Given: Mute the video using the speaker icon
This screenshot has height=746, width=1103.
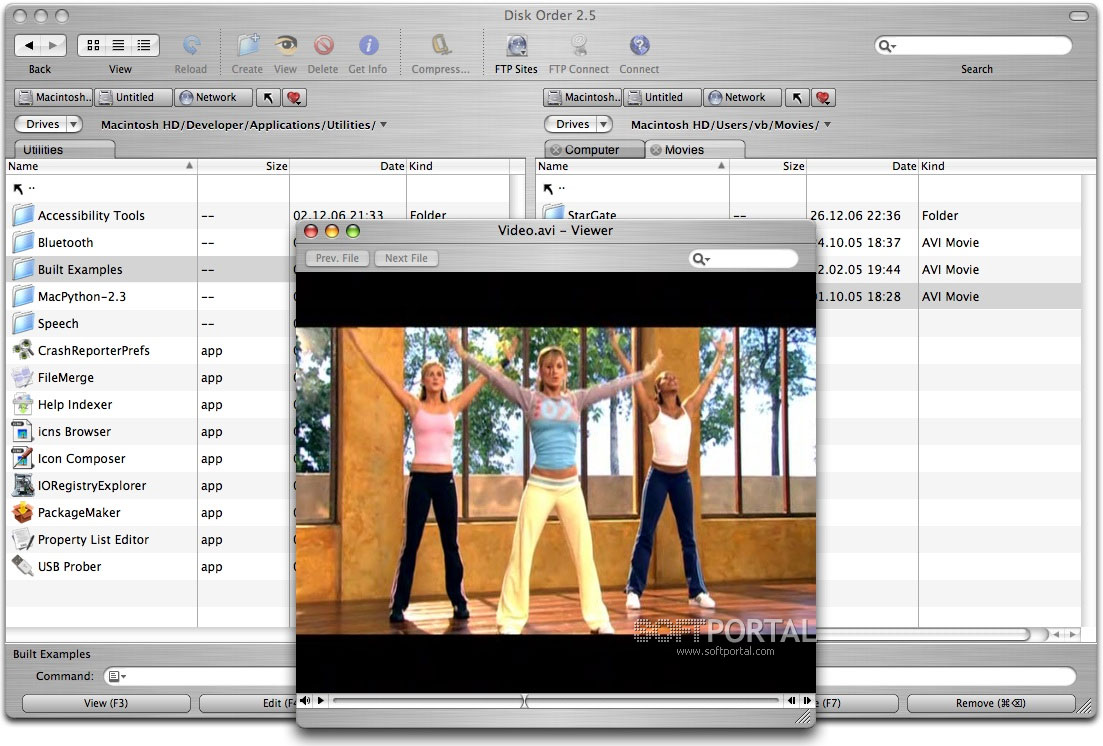Looking at the screenshot, I should point(305,701).
